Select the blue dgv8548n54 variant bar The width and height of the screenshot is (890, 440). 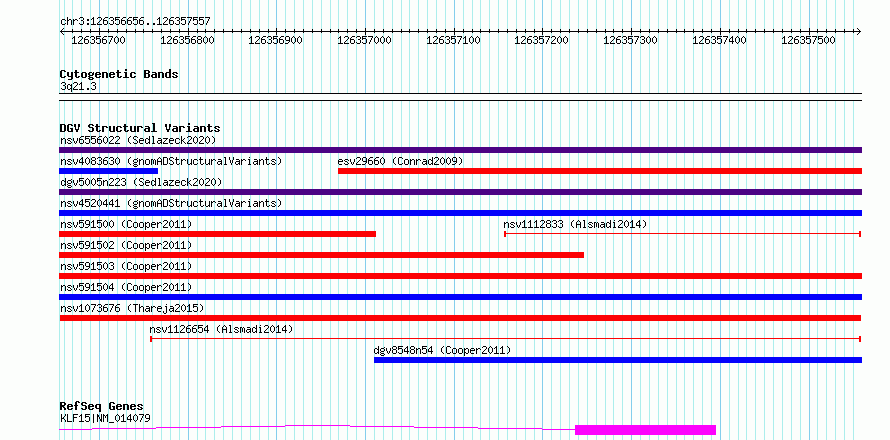618,360
